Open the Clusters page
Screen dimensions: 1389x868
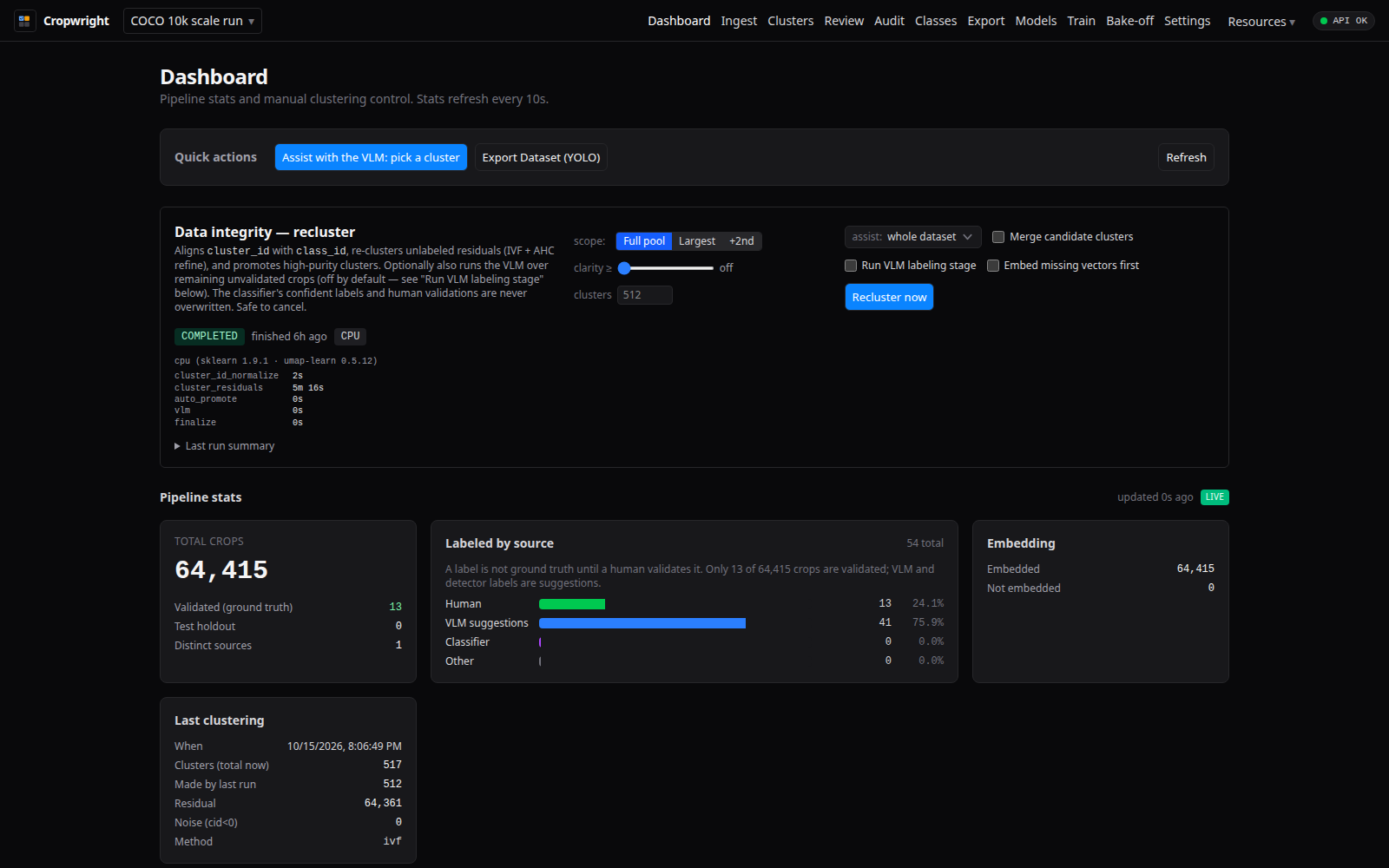click(790, 21)
